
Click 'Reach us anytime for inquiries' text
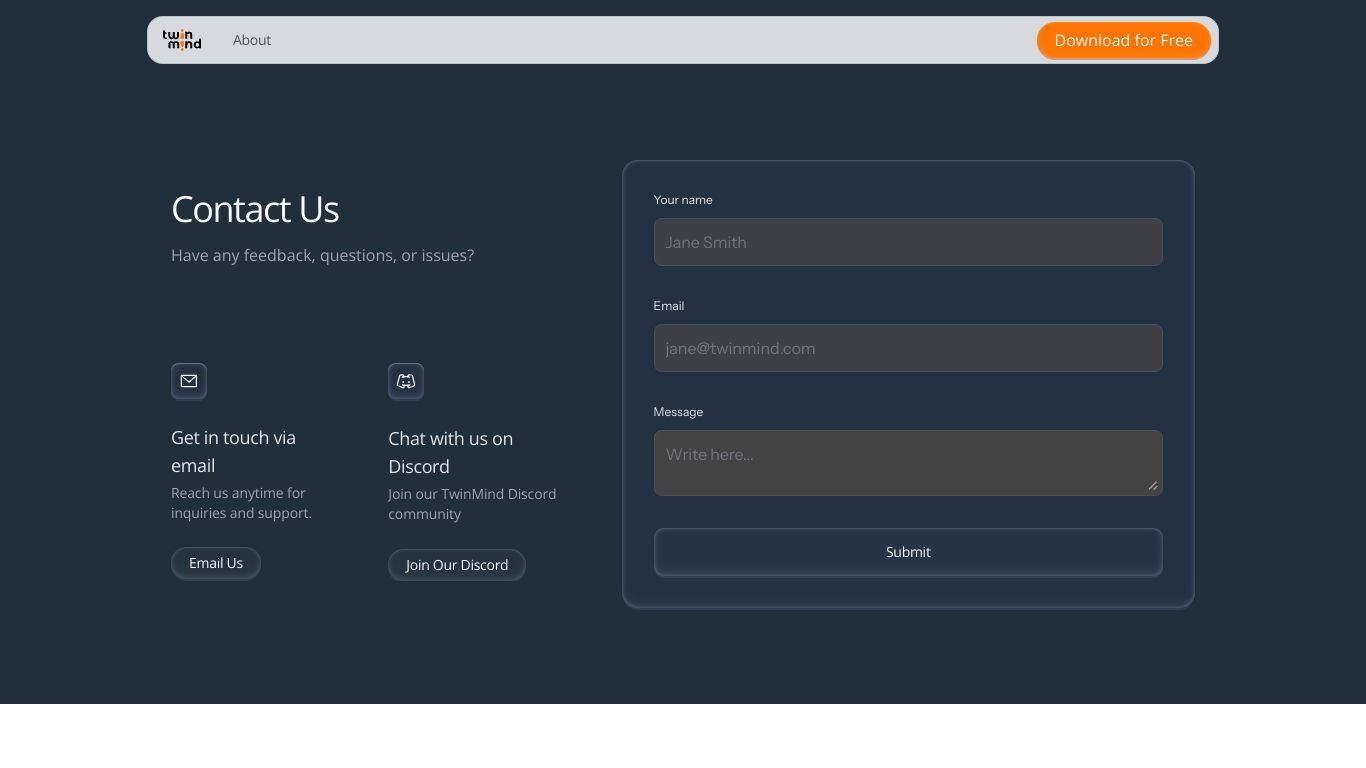point(241,503)
